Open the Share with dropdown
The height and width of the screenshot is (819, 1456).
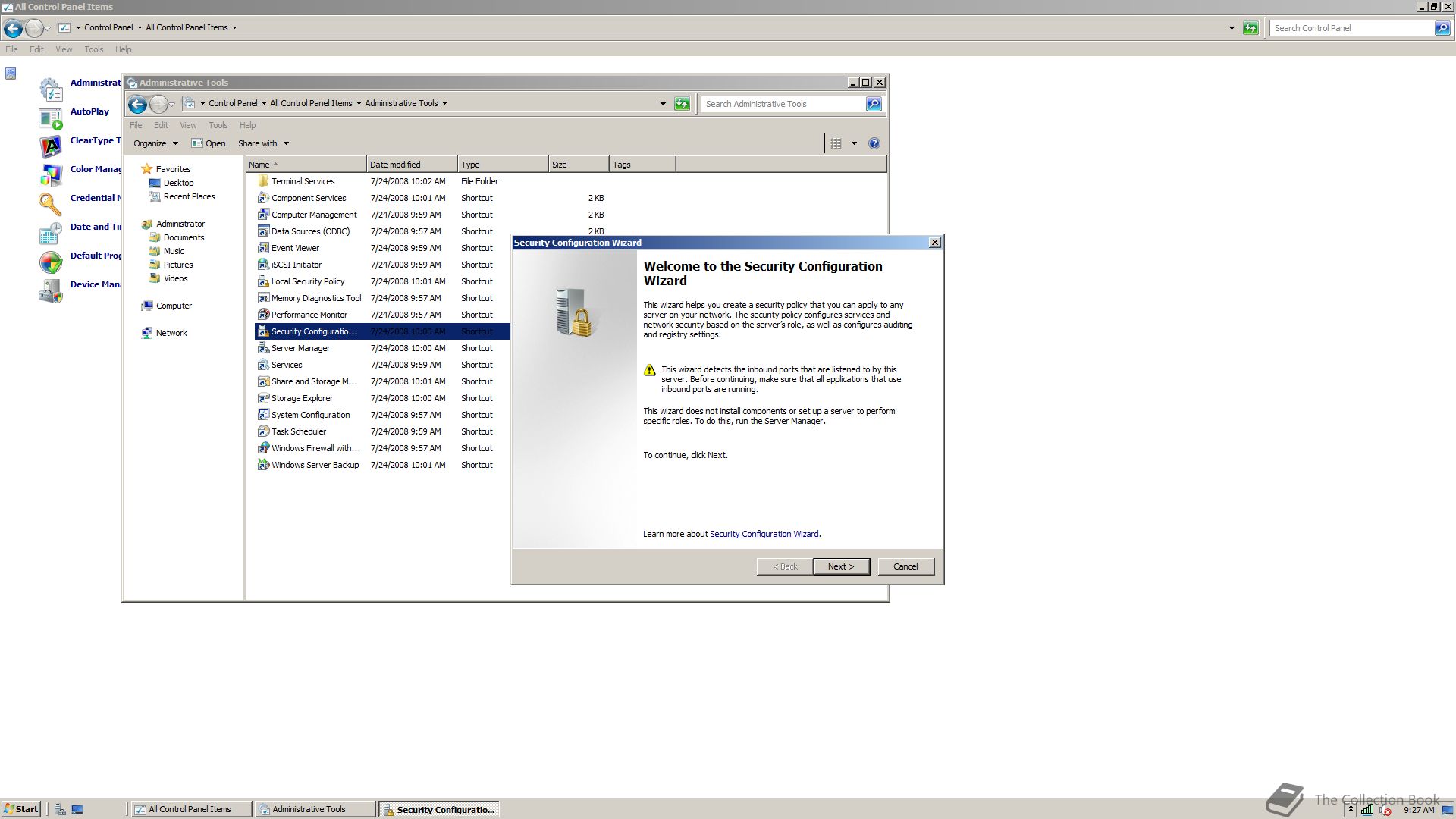click(x=263, y=143)
